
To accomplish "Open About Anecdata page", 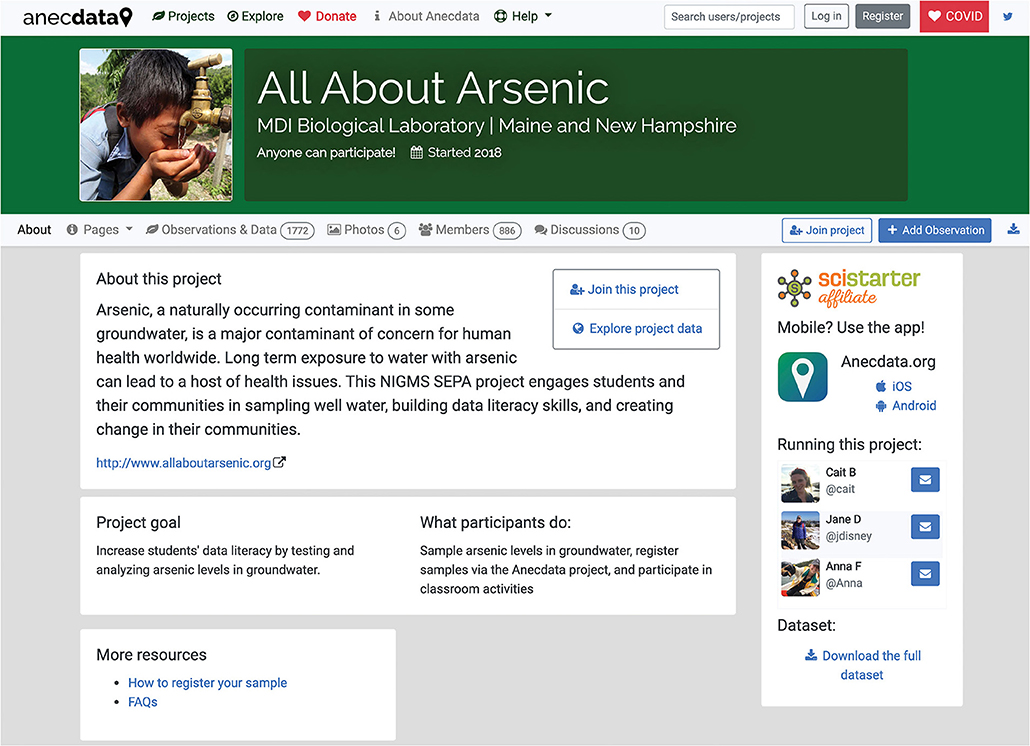I will [426, 16].
